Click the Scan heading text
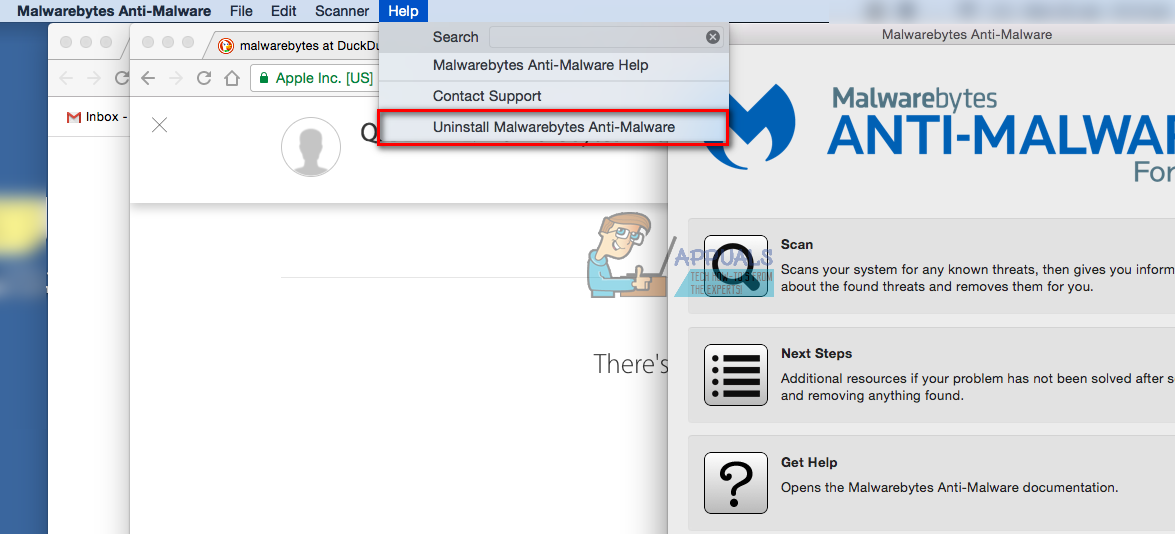1175x534 pixels. click(x=797, y=244)
